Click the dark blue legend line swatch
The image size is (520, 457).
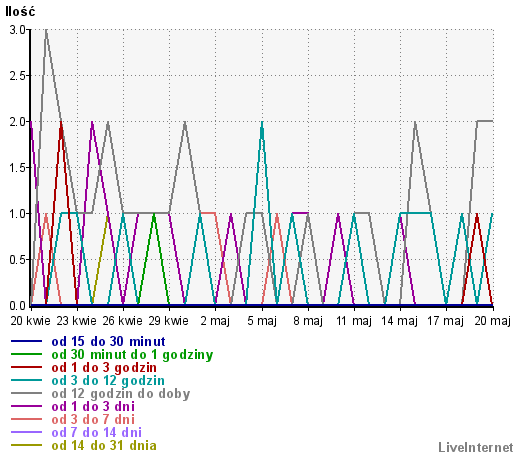click(x=26, y=341)
